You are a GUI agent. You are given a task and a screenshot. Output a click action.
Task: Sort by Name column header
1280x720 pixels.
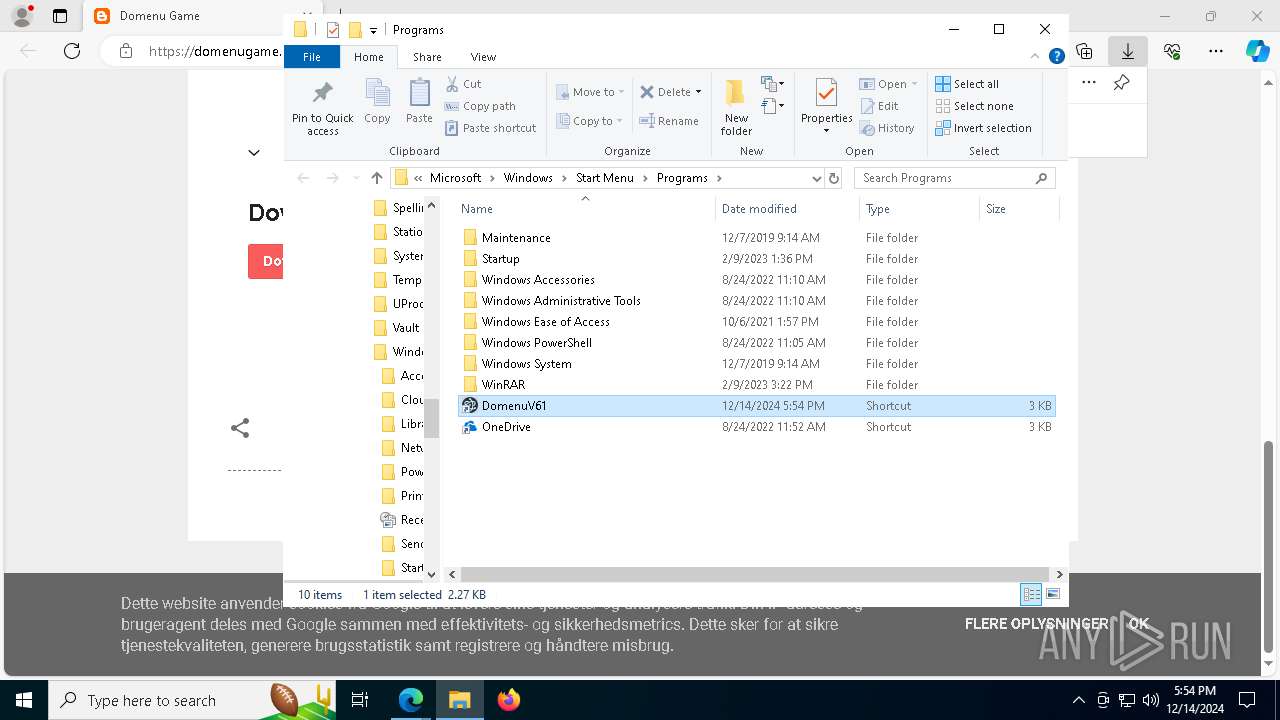click(x=586, y=209)
